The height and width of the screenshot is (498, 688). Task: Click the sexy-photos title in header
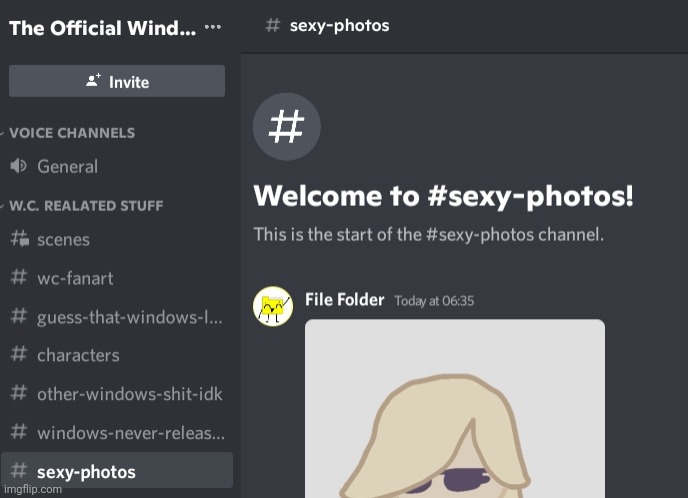point(339,25)
